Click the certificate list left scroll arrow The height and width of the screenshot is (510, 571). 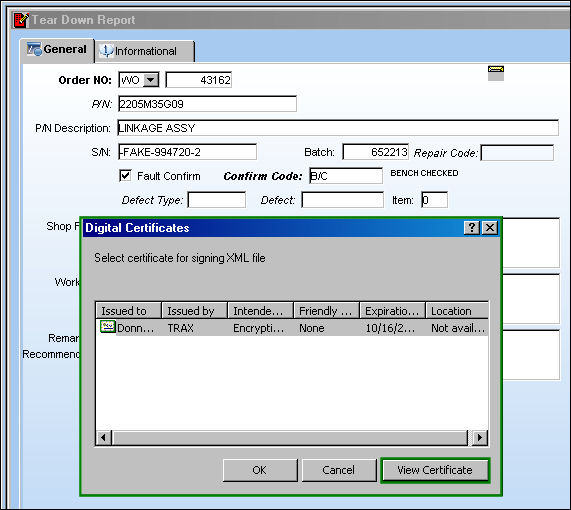(104, 437)
